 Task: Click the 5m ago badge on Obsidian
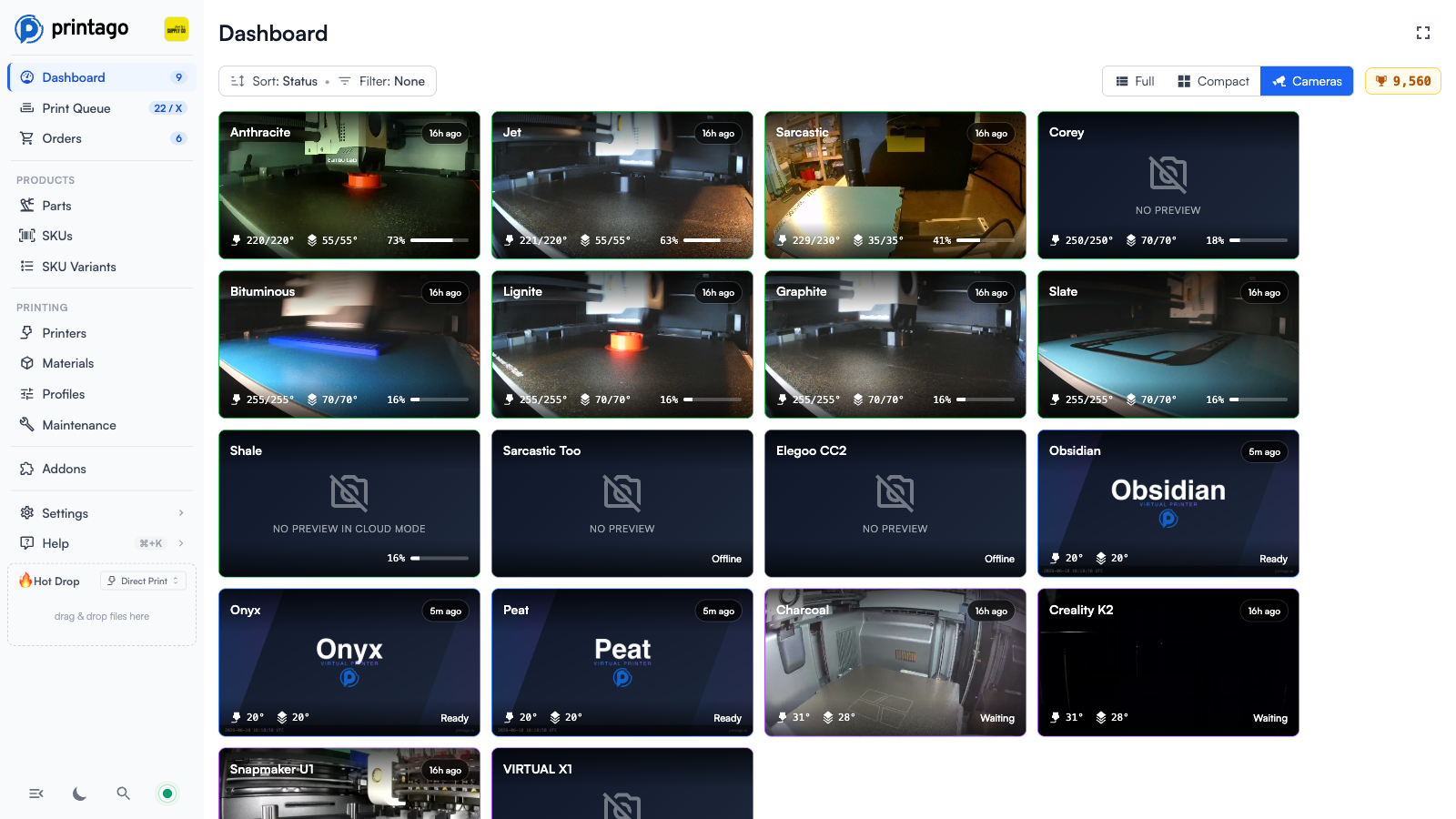point(1264,451)
